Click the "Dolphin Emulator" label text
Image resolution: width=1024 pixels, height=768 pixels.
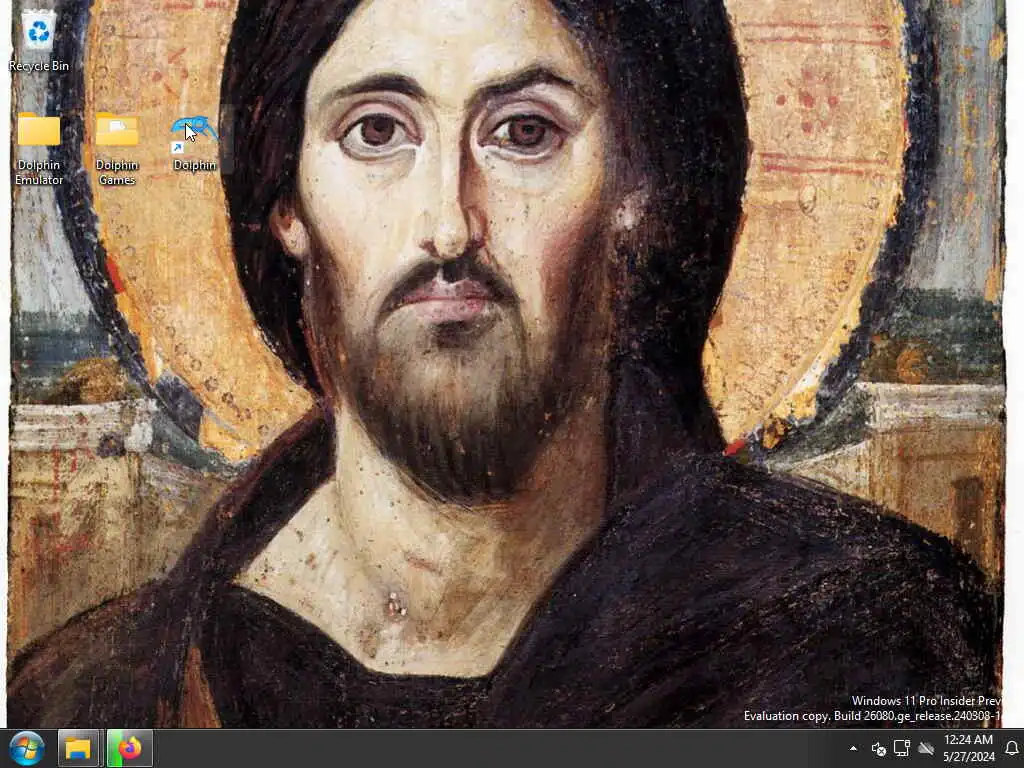(x=39, y=172)
